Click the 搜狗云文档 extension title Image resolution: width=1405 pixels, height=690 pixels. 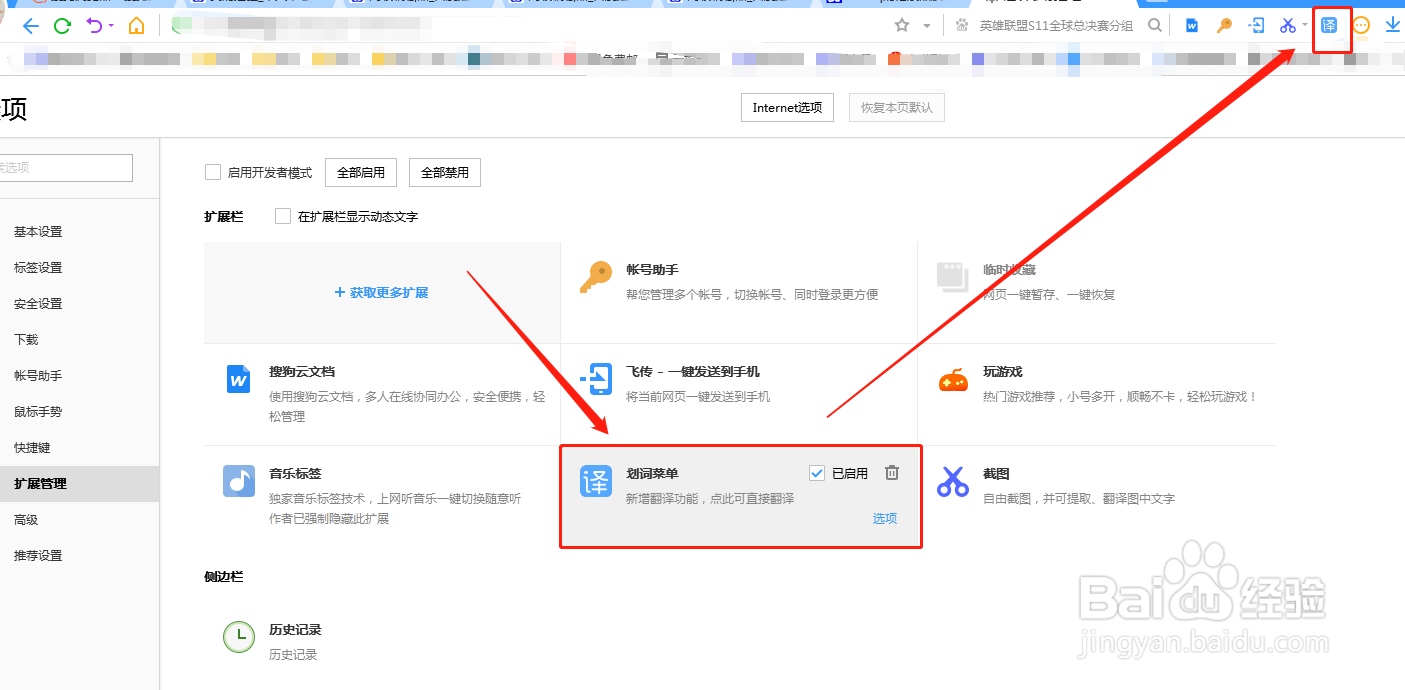click(302, 372)
